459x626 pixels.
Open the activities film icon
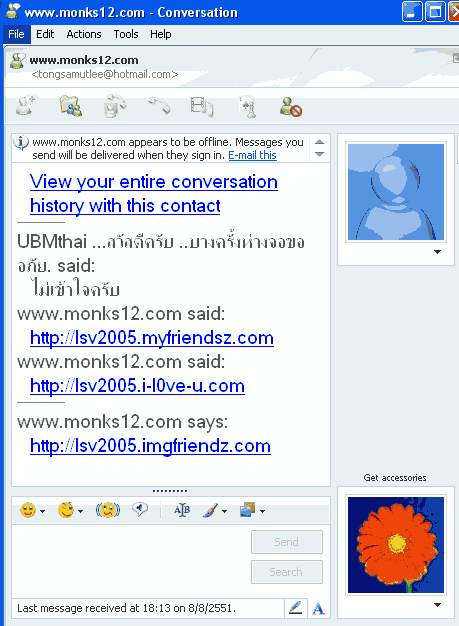pos(202,107)
